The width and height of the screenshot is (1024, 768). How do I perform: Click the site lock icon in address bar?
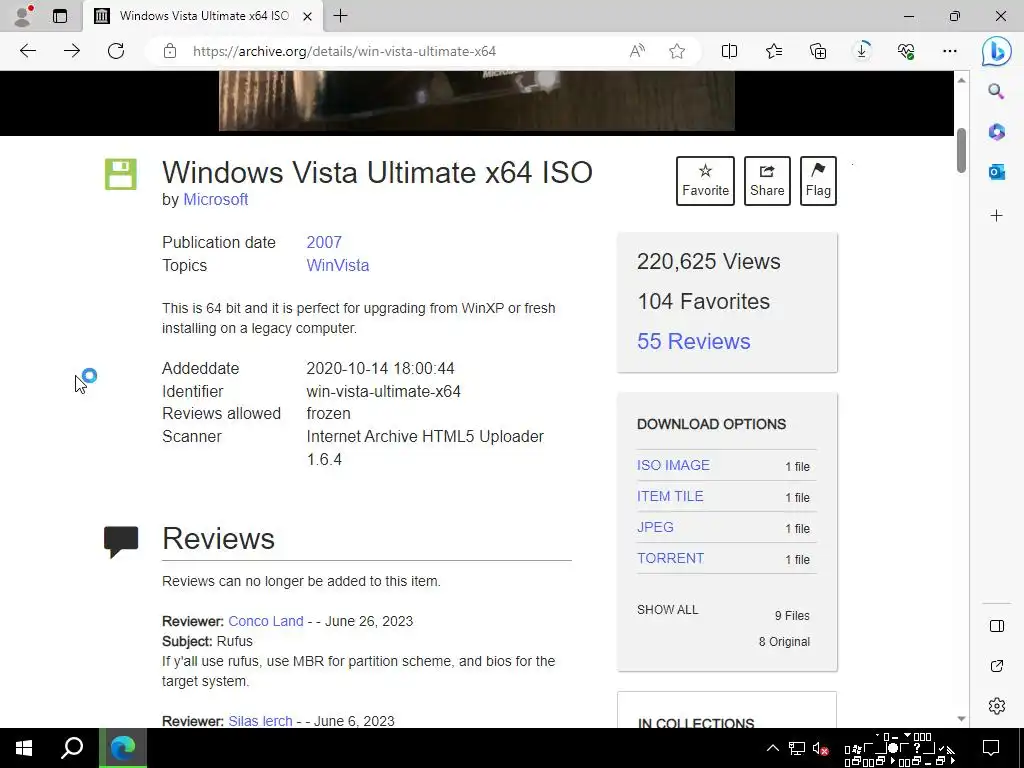click(170, 51)
